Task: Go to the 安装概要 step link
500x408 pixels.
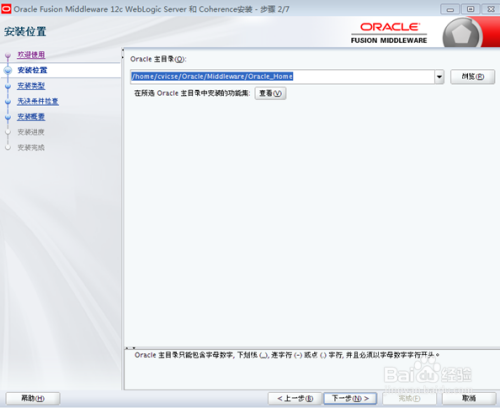Action: point(31,117)
